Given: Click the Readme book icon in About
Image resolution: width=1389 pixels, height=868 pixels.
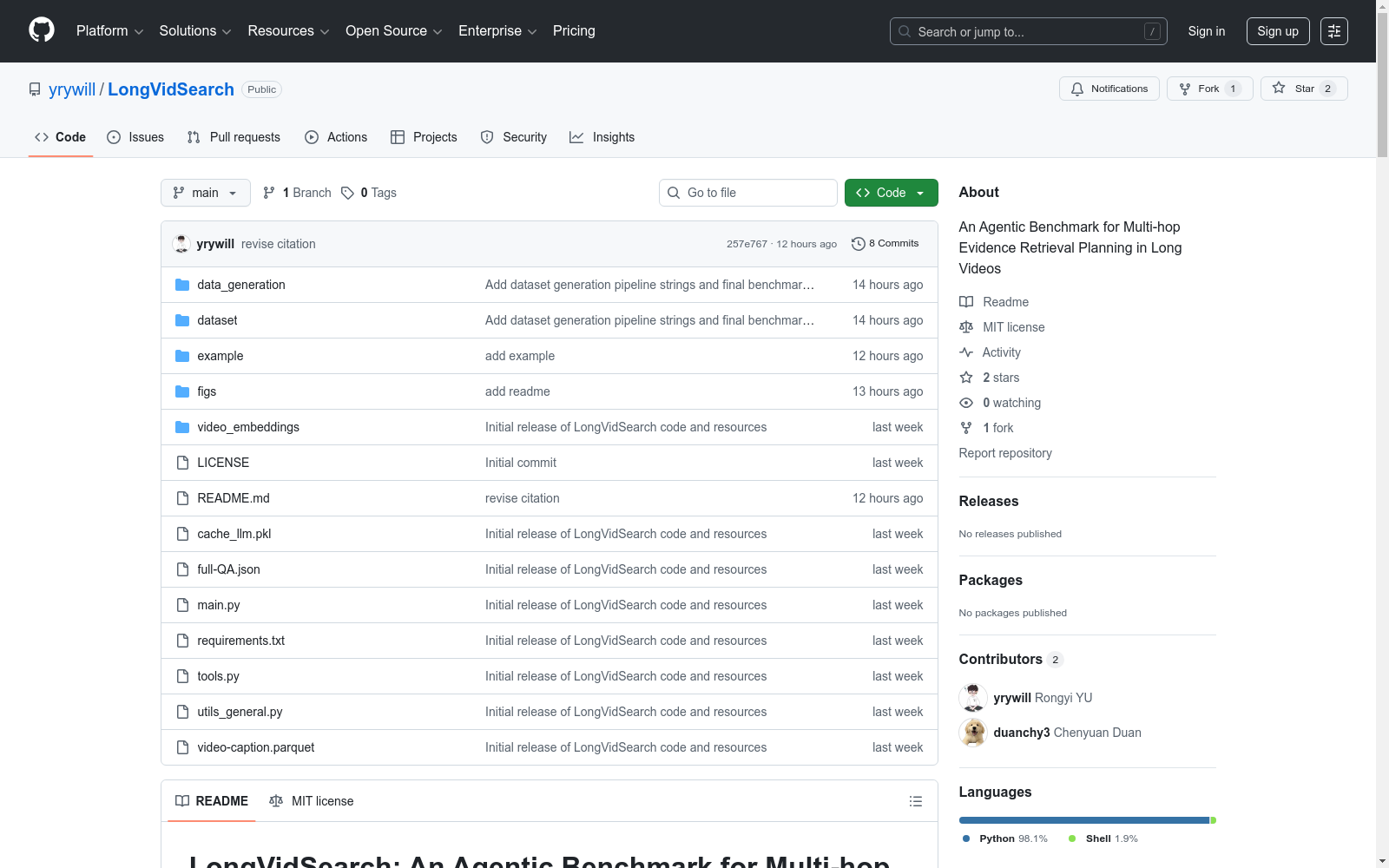Looking at the screenshot, I should 966,302.
